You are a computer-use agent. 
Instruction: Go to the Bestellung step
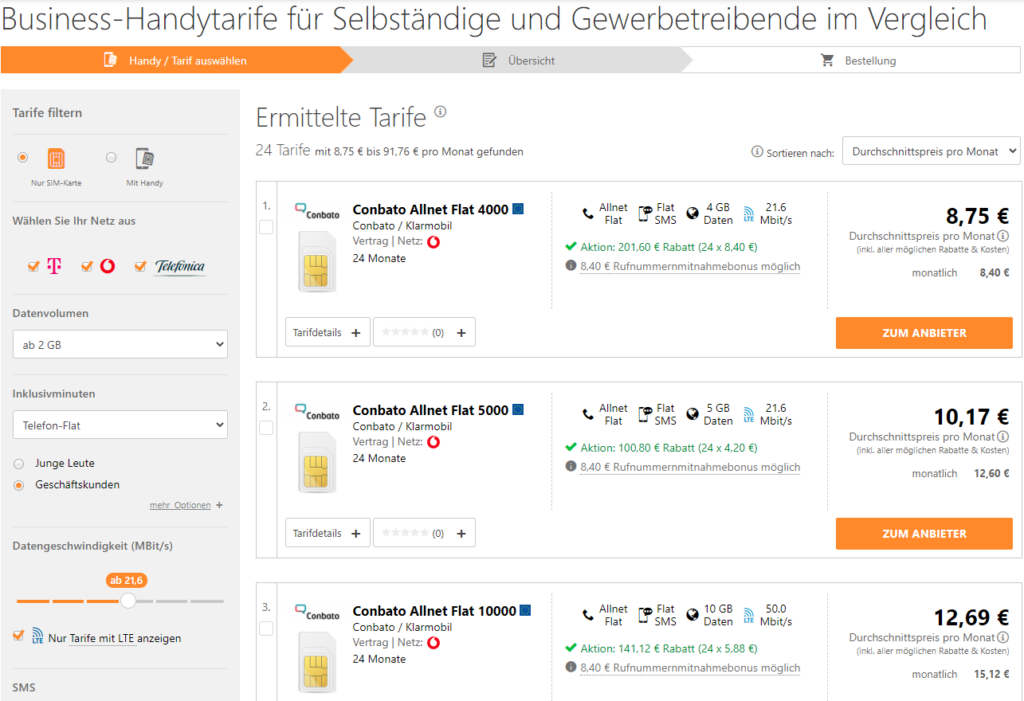pyautogui.click(x=858, y=60)
